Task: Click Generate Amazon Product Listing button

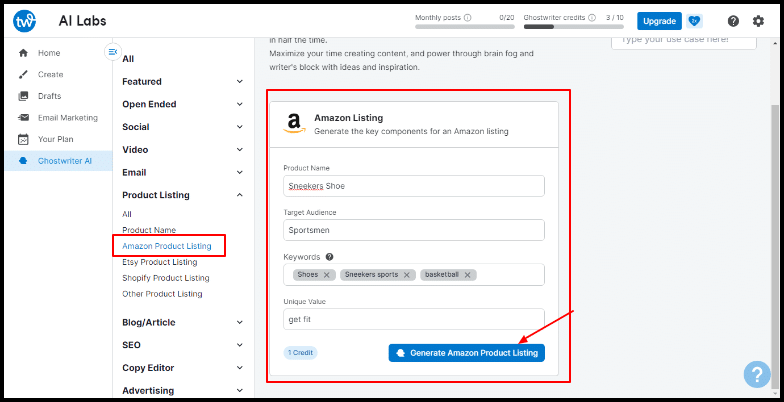Action: (466, 353)
